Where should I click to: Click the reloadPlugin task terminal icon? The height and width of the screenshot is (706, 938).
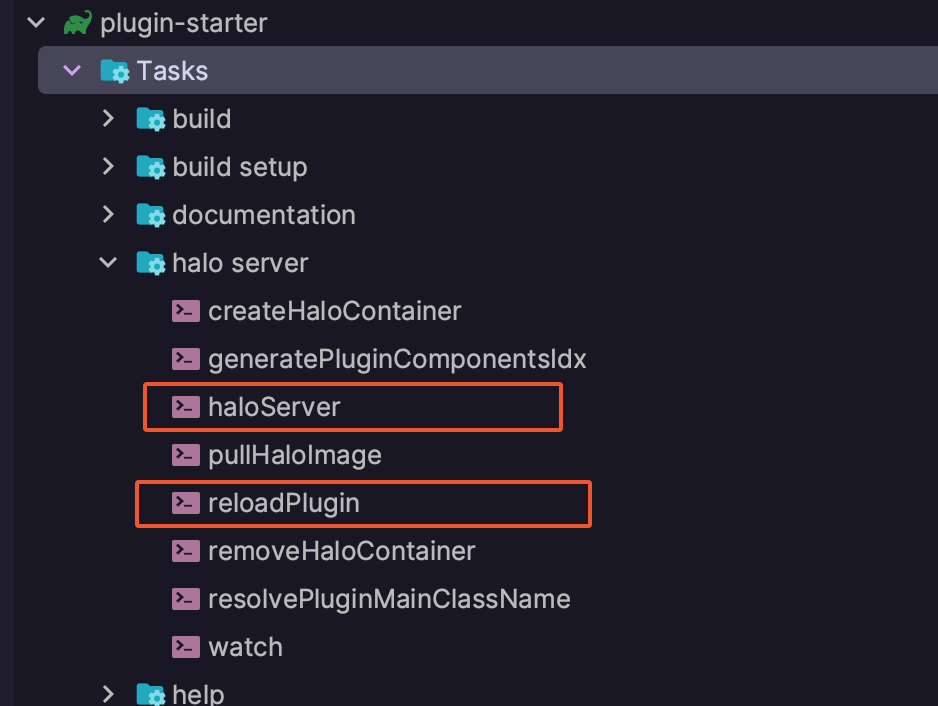(x=186, y=503)
